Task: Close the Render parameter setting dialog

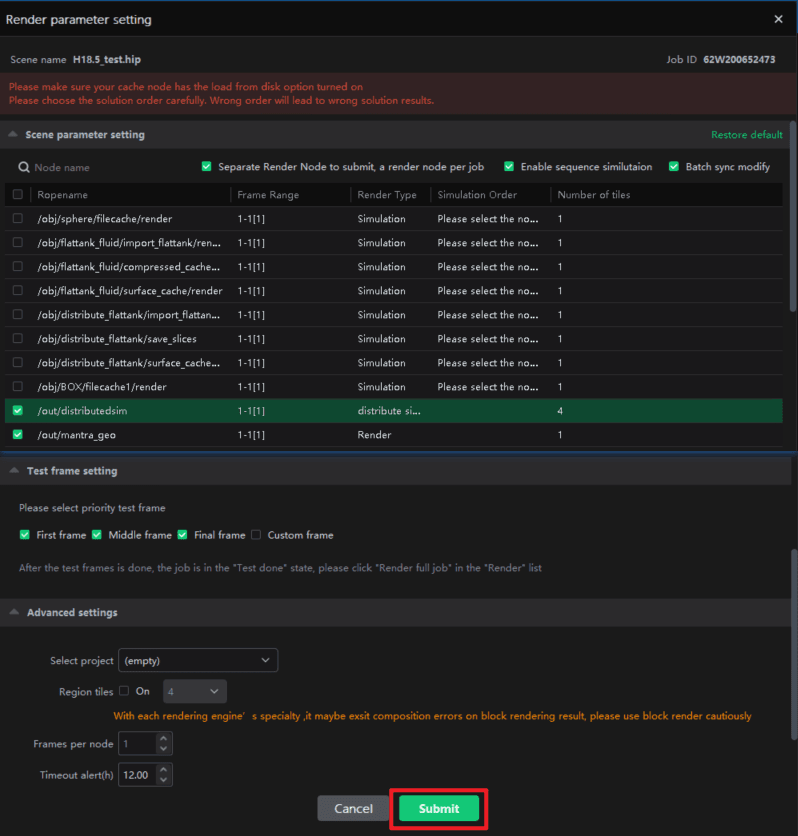Action: point(779,19)
